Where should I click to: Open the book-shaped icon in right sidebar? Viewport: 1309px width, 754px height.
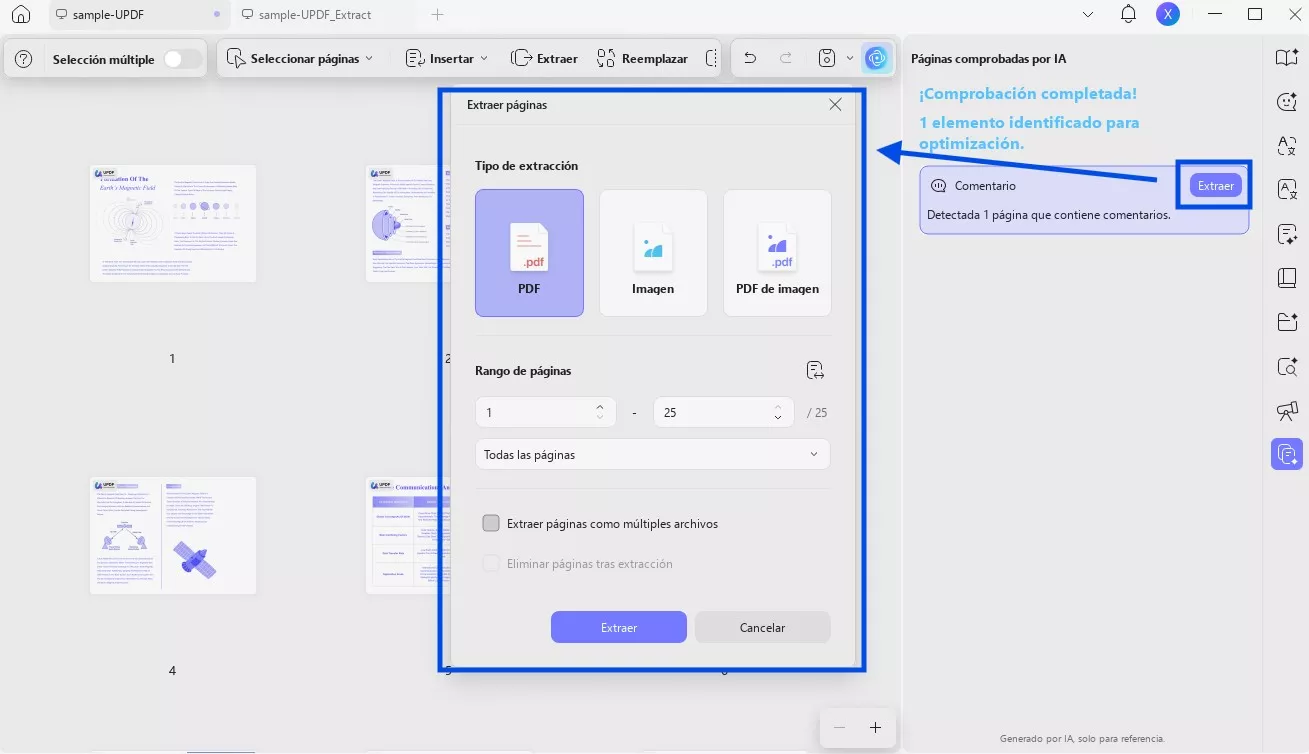coord(1287,278)
